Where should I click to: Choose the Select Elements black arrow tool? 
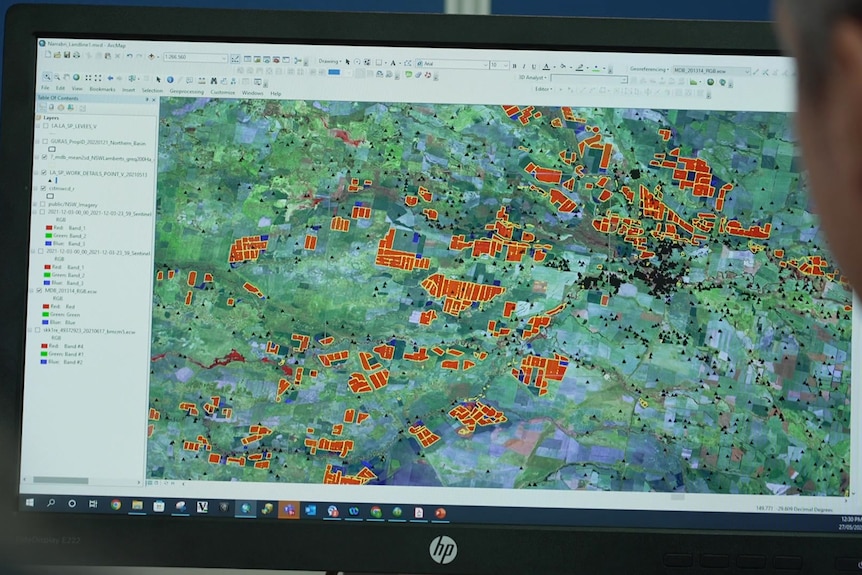point(158,80)
